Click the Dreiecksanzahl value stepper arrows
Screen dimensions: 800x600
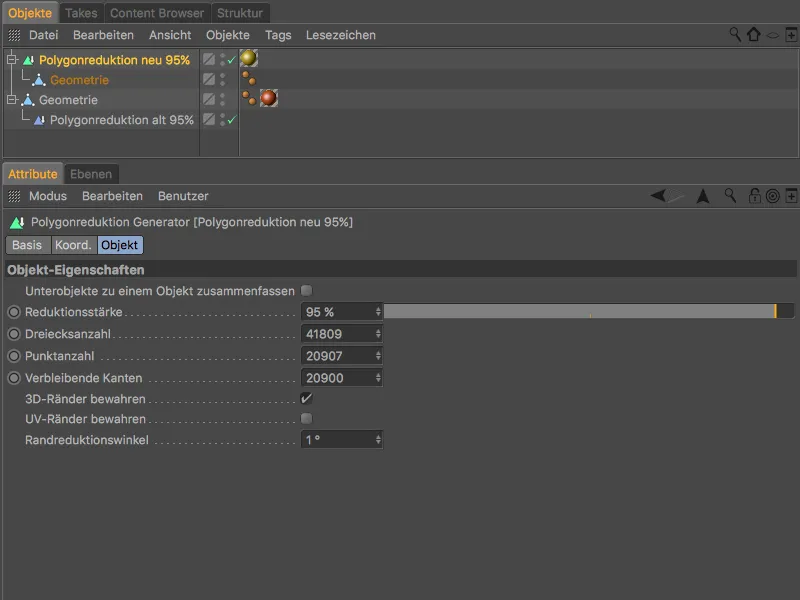378,334
